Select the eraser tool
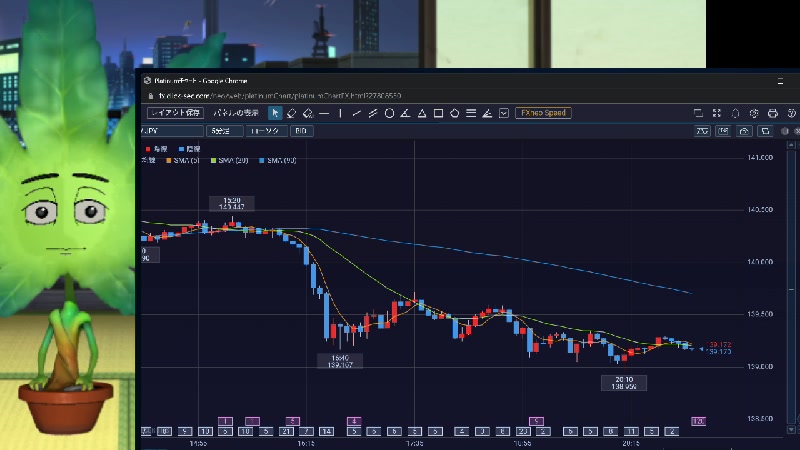The image size is (800, 450). click(x=292, y=113)
